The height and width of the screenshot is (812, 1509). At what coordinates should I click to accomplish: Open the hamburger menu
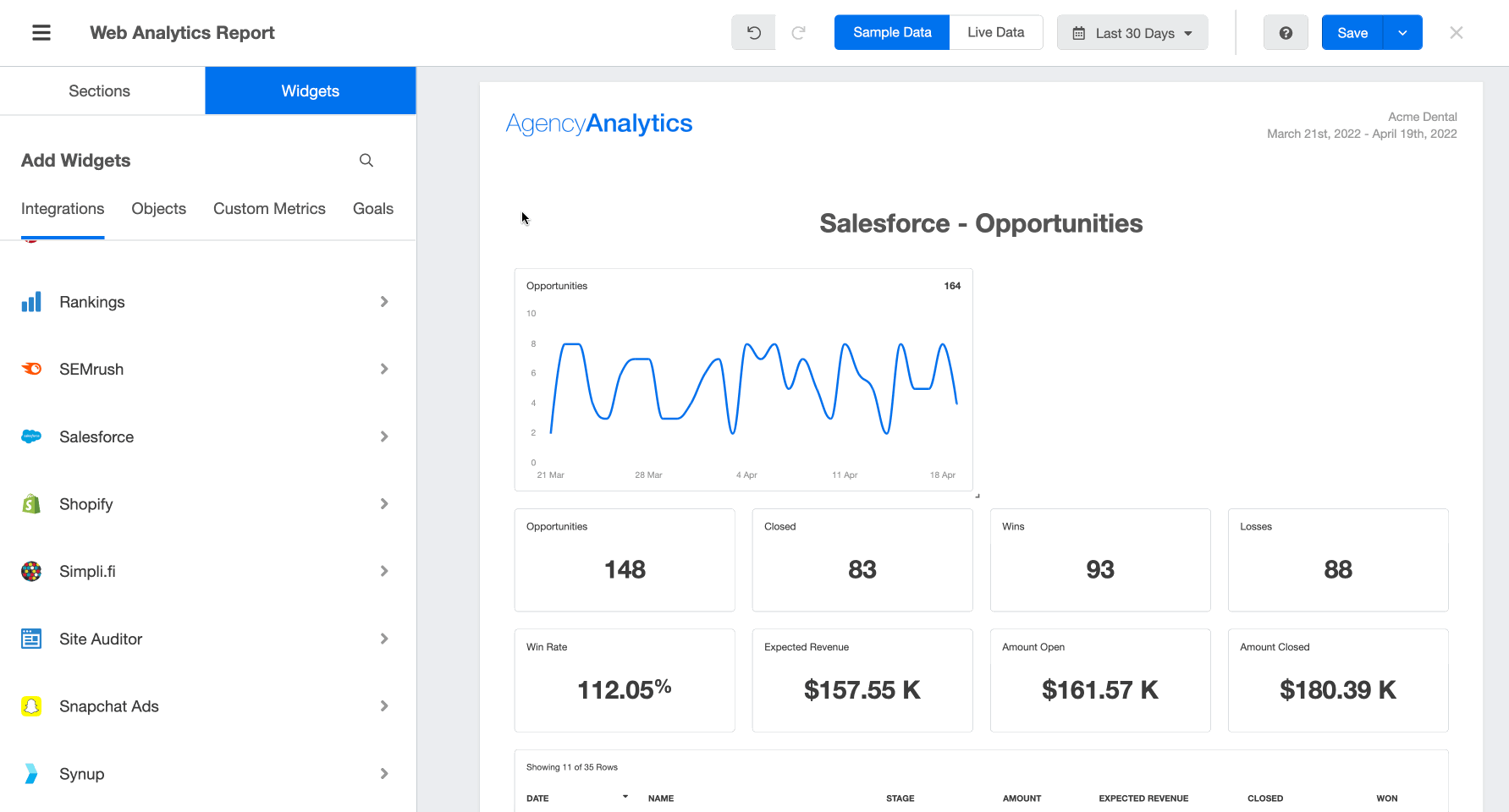[x=41, y=33]
